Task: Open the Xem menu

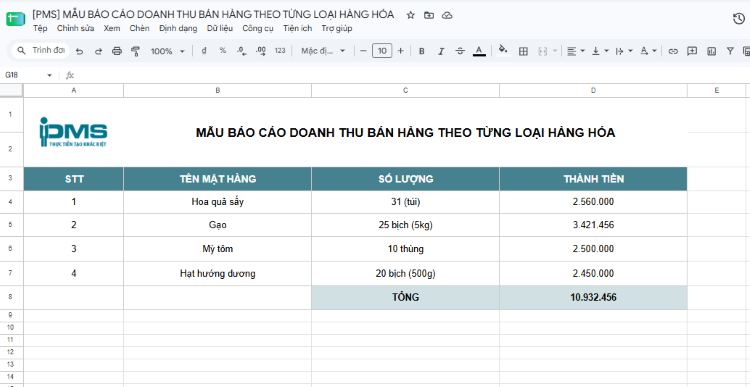Action: tap(112, 28)
